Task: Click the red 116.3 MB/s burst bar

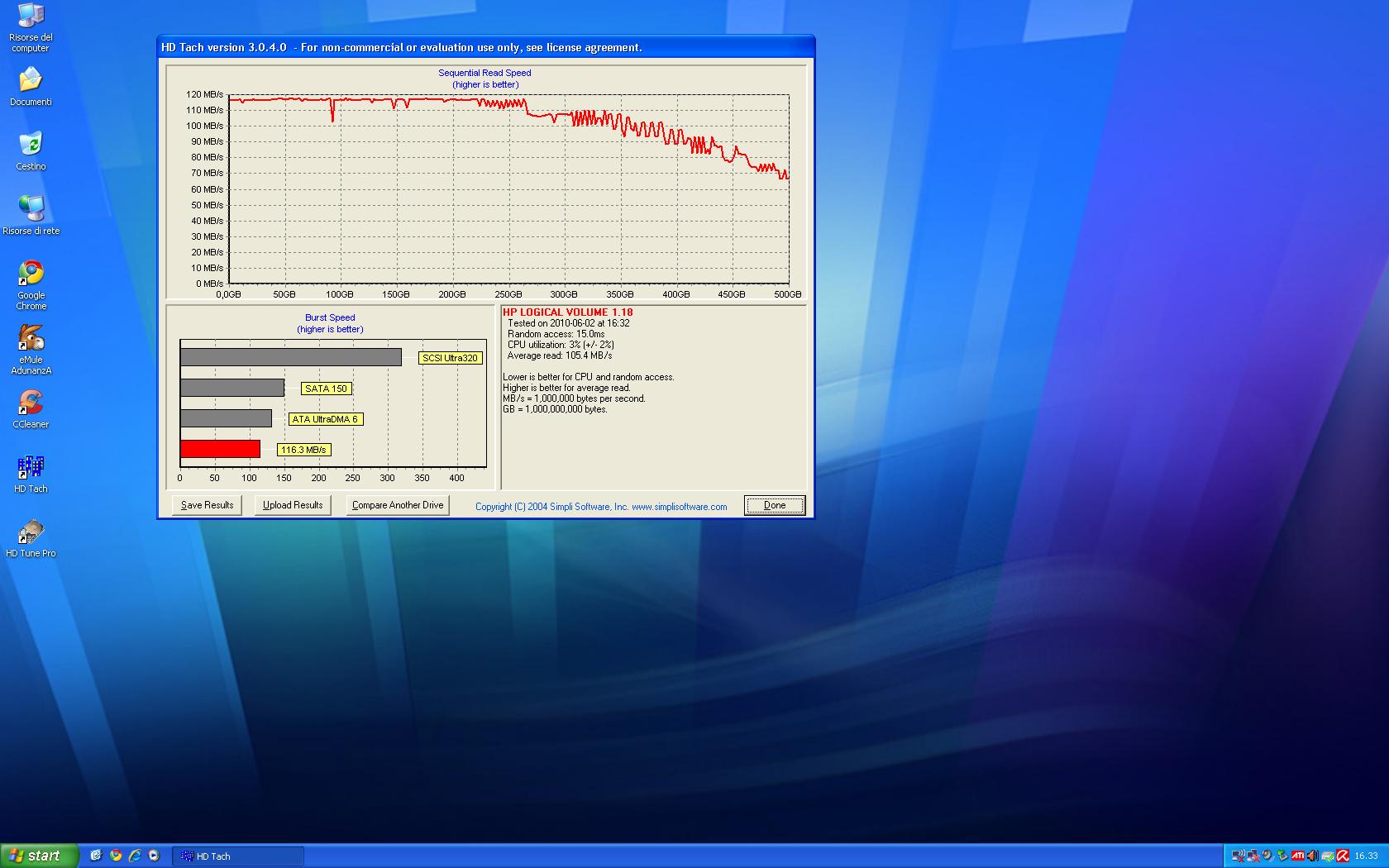Action: 221,449
